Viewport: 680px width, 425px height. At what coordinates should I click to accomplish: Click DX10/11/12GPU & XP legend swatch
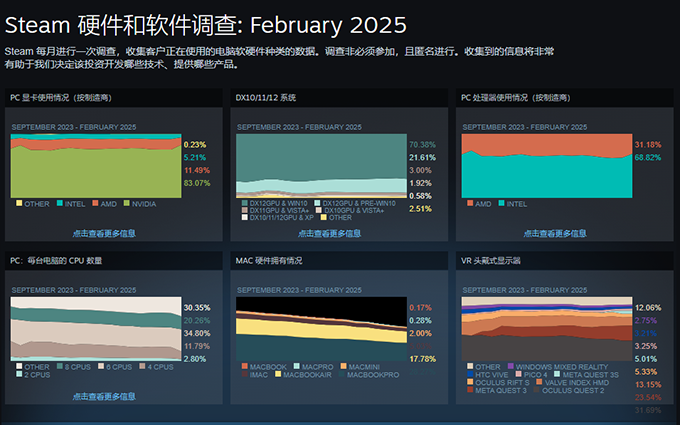click(x=245, y=217)
